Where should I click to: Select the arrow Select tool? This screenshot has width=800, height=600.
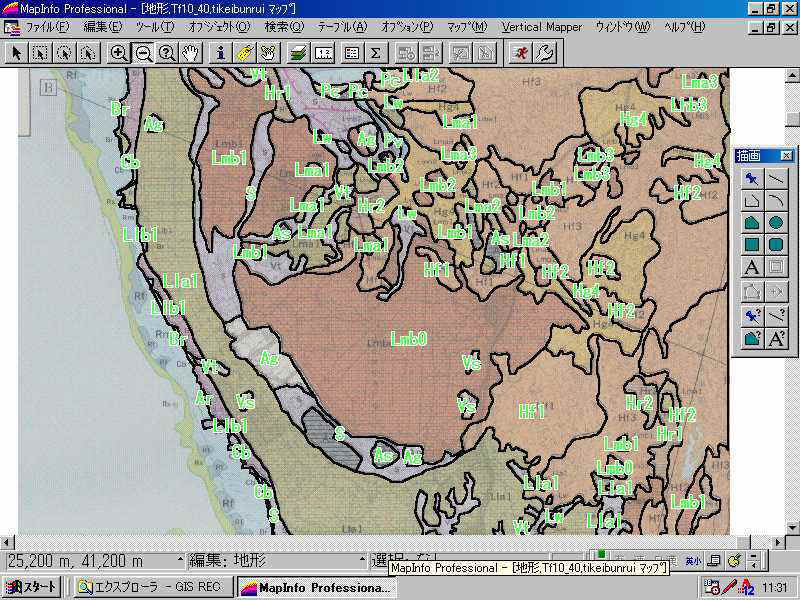pyautogui.click(x=17, y=53)
